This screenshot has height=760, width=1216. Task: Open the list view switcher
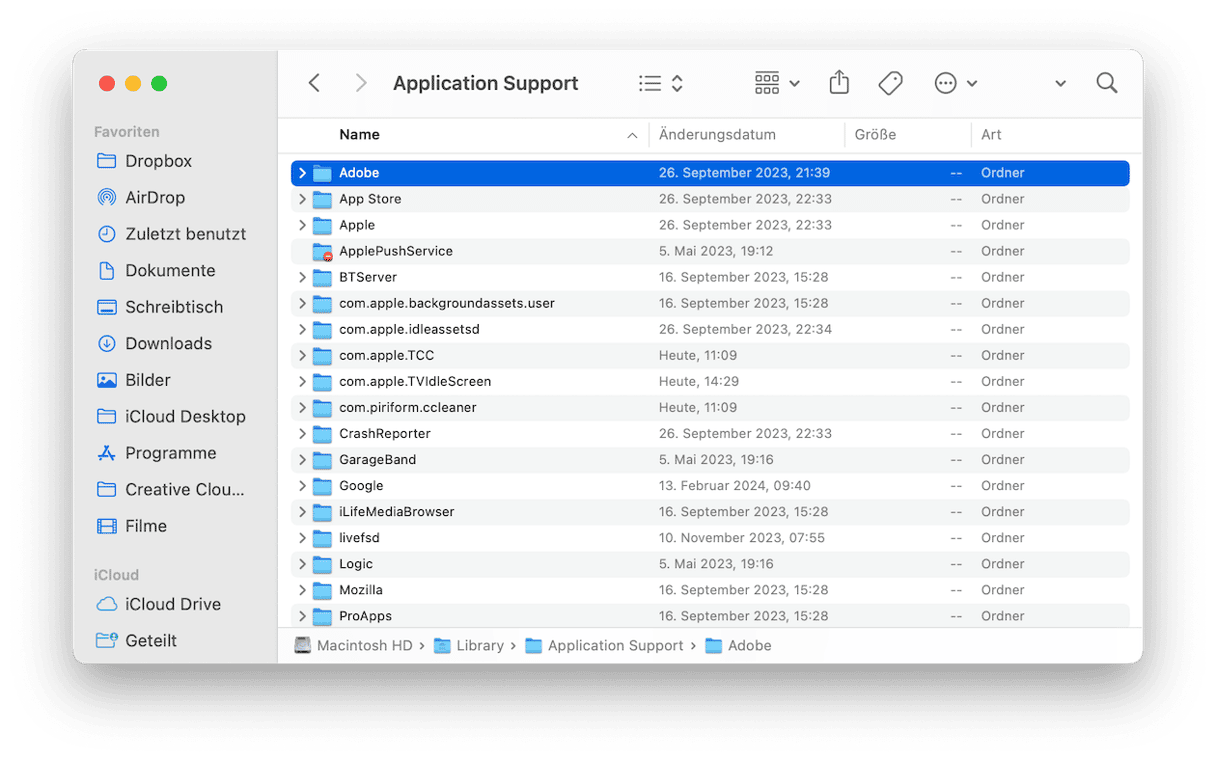pos(661,84)
